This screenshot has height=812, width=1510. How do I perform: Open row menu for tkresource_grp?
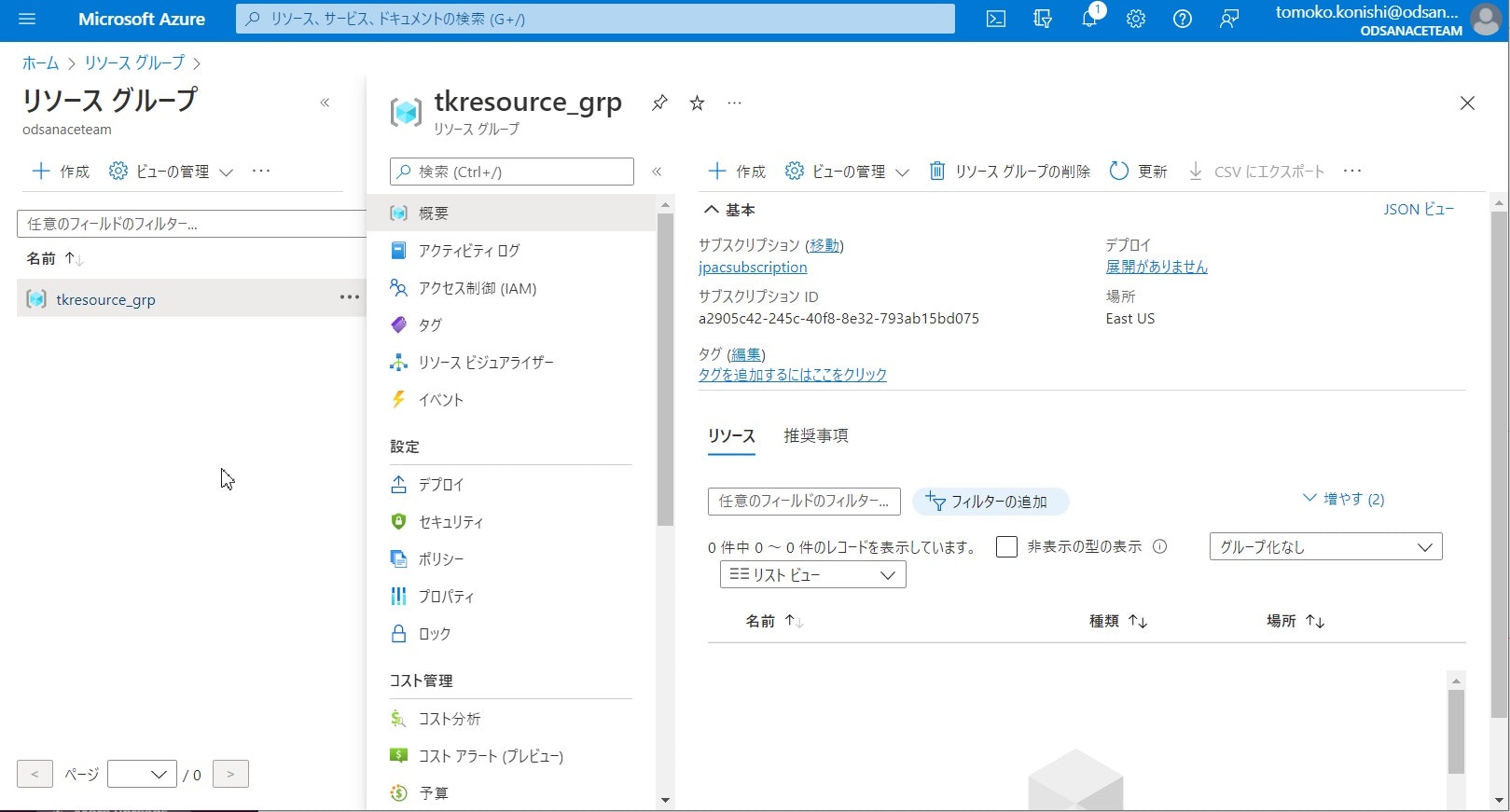(350, 297)
